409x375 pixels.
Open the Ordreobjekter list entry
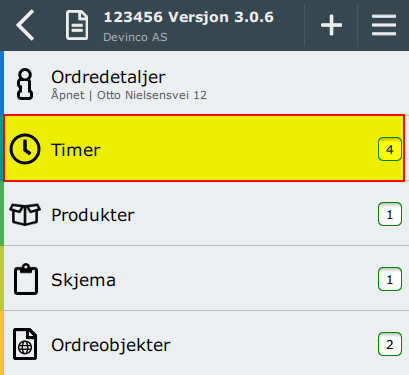[204, 343]
